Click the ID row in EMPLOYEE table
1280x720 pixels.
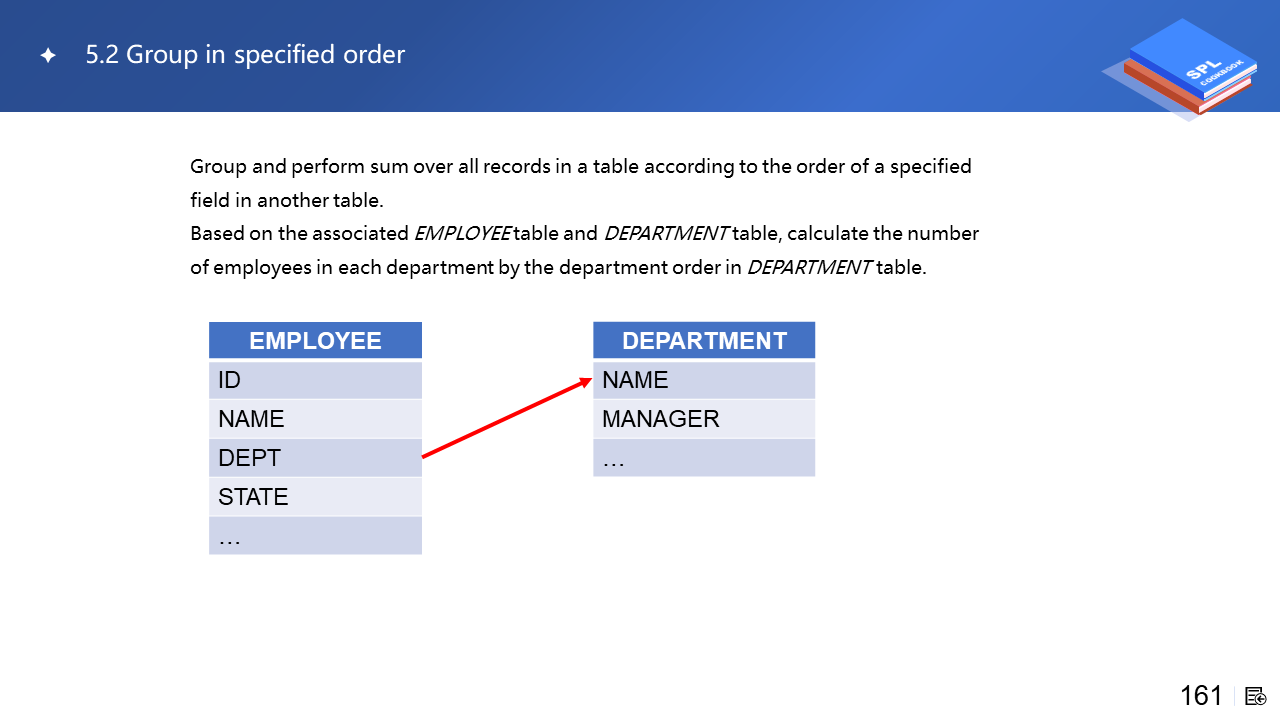(x=315, y=380)
